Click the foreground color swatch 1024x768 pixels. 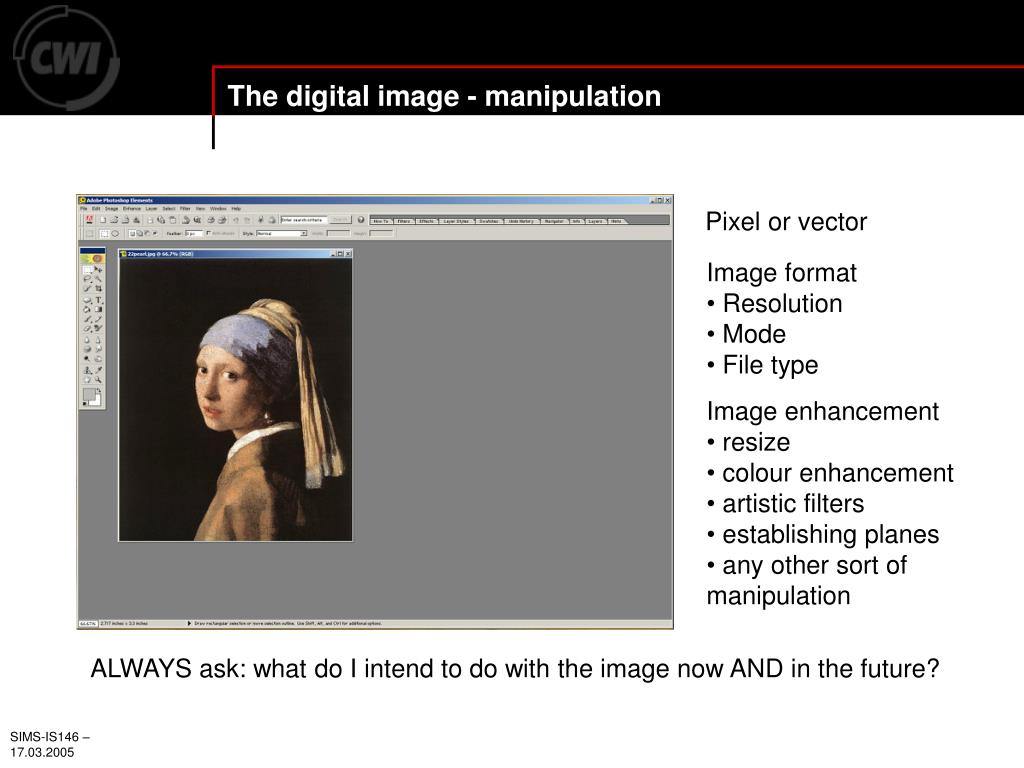coord(89,394)
